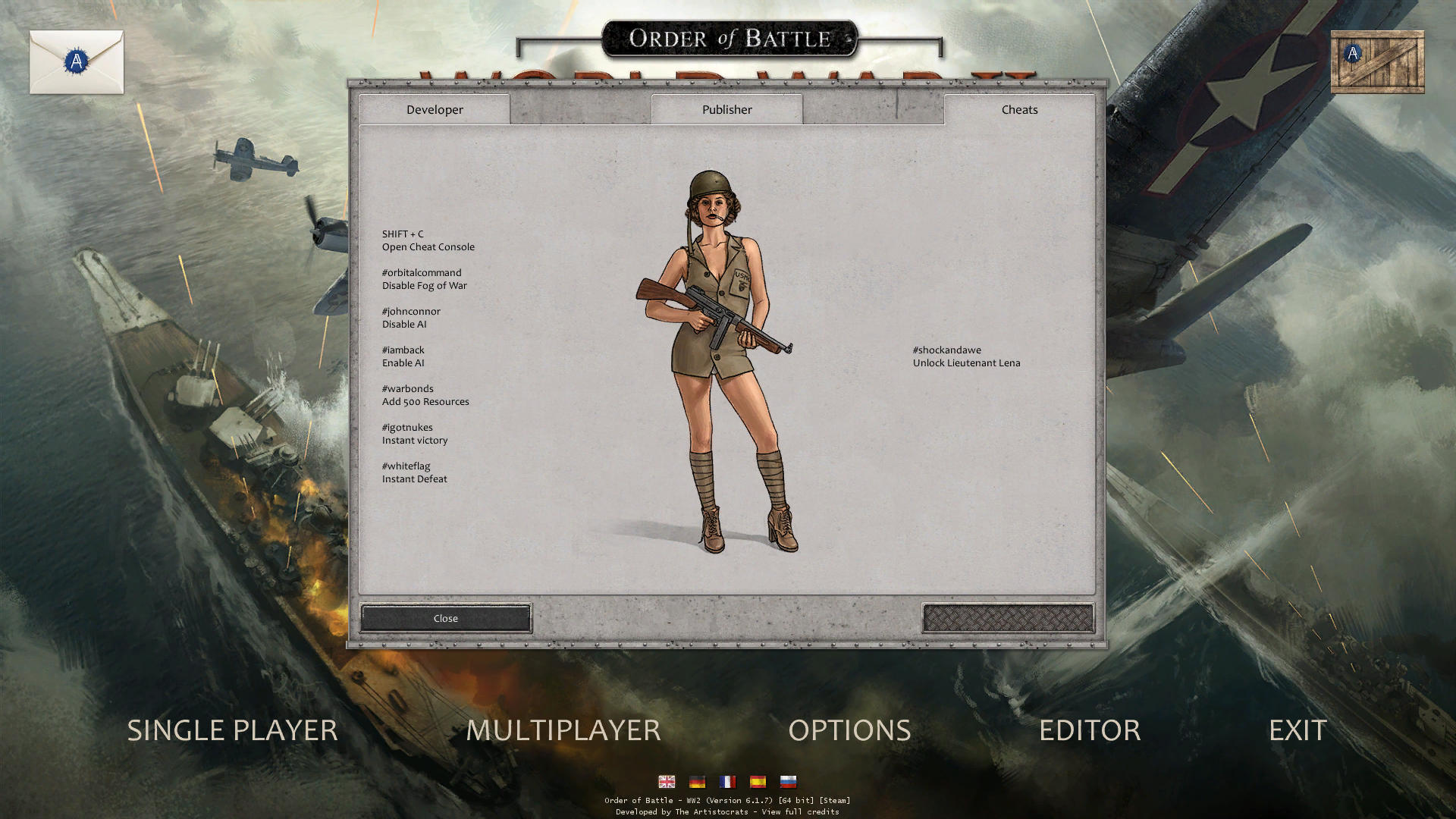1456x819 pixels.
Task: Click the blank hatched button
Action: click(x=1008, y=618)
